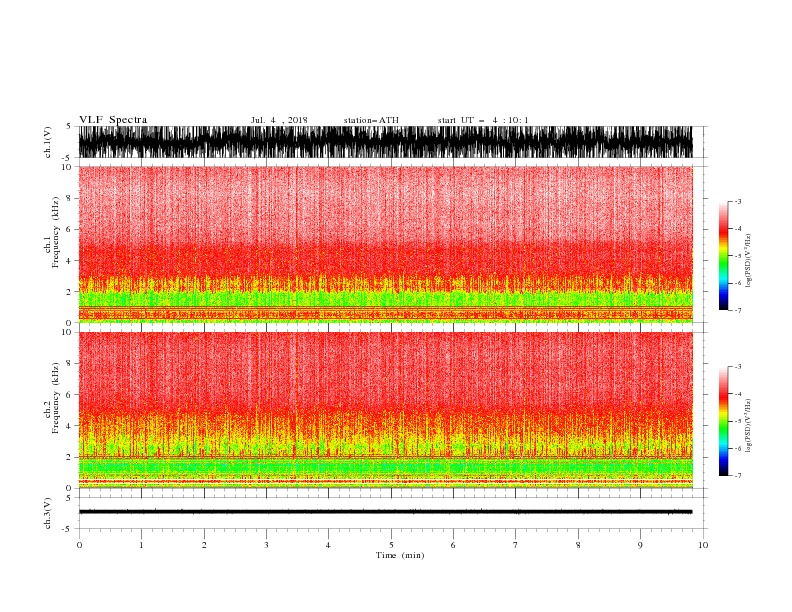Screen dimensions: 792x612
Task: Click the ch.2 spectrogram image area
Action: (x=385, y=410)
